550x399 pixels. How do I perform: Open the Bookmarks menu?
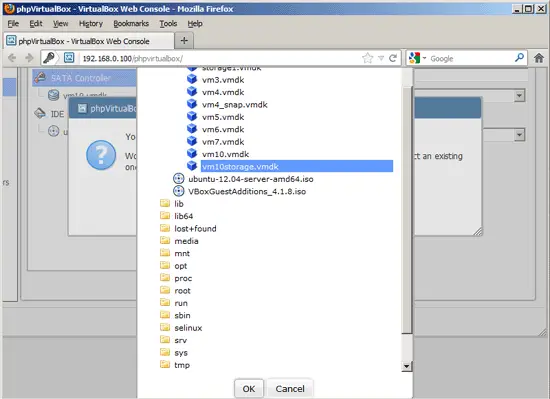pos(131,23)
